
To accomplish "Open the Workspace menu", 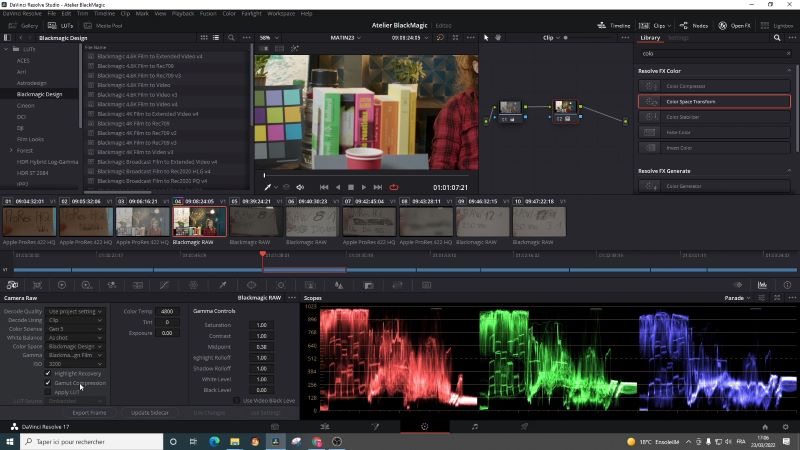I will 281,14.
